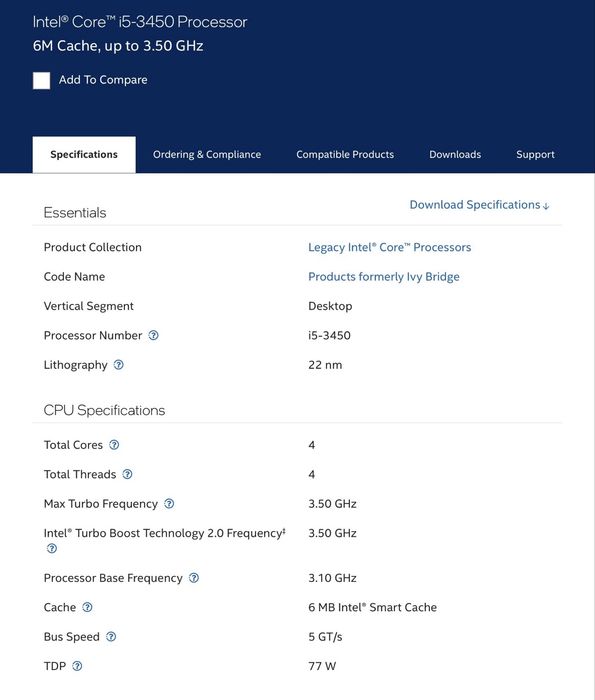Click help icon beside Processor Number
595x700 pixels.
point(153,335)
